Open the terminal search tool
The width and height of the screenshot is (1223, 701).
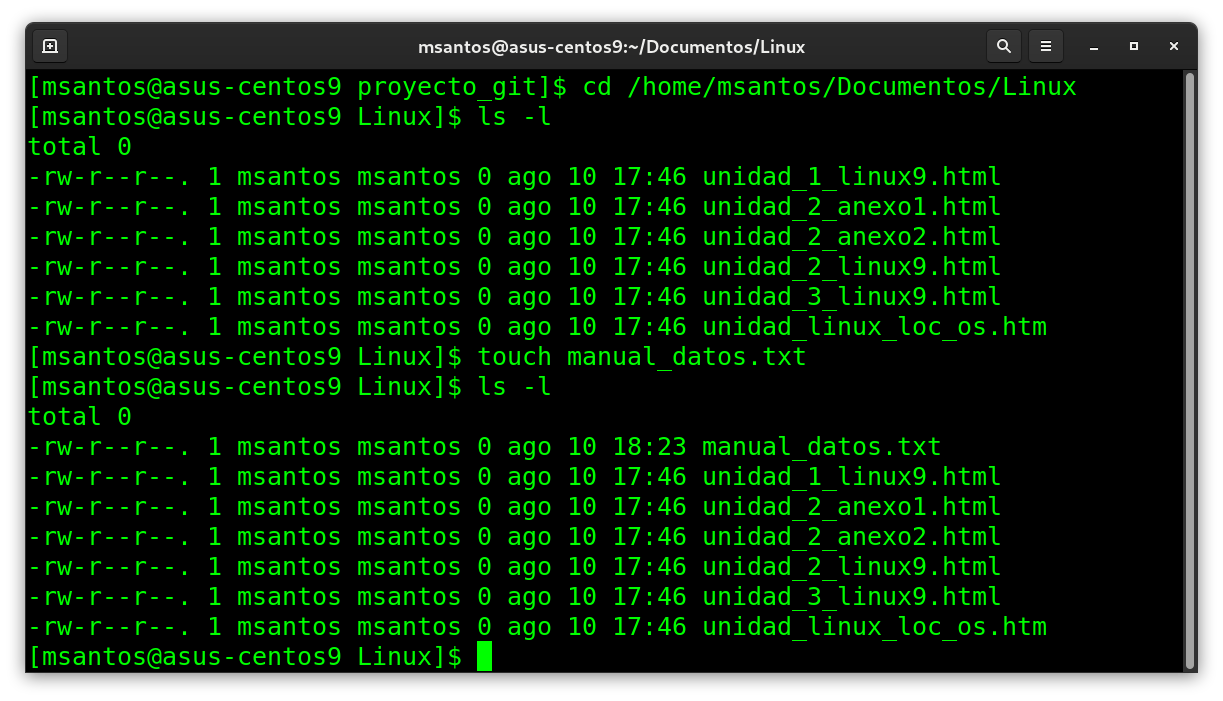[1003, 46]
